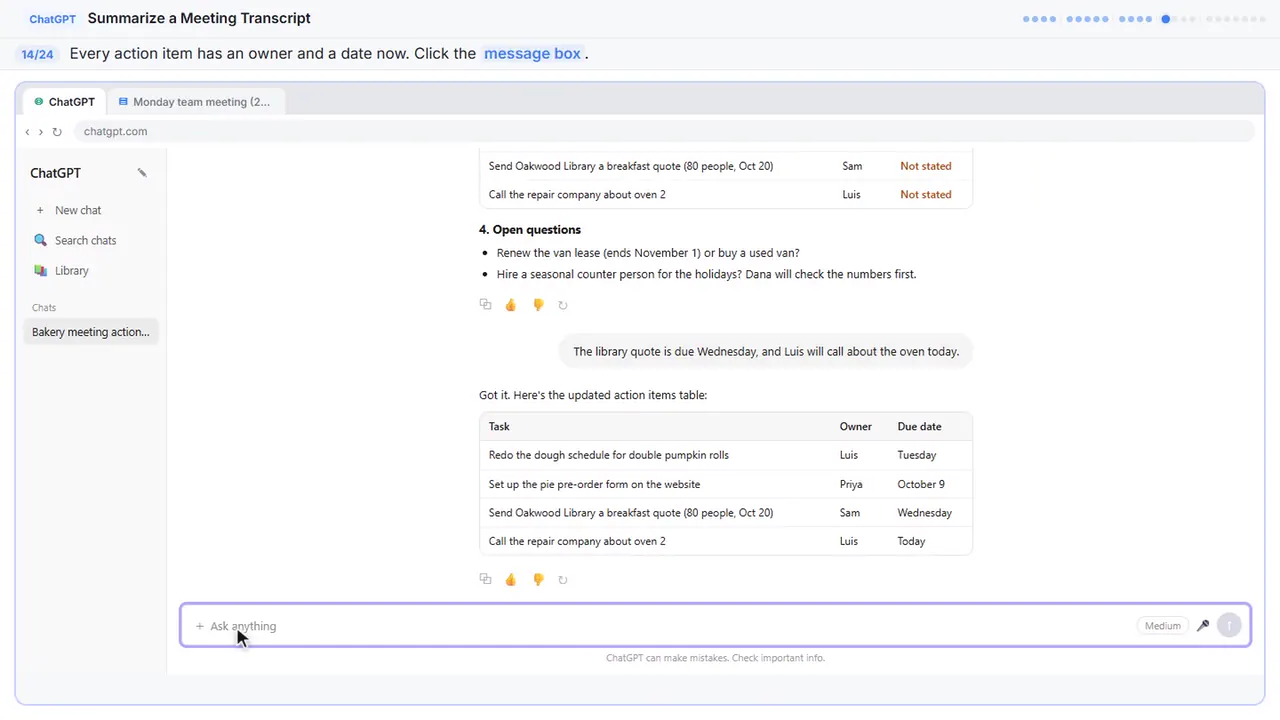
Task: Dislike the updated action items table reply
Action: (538, 579)
